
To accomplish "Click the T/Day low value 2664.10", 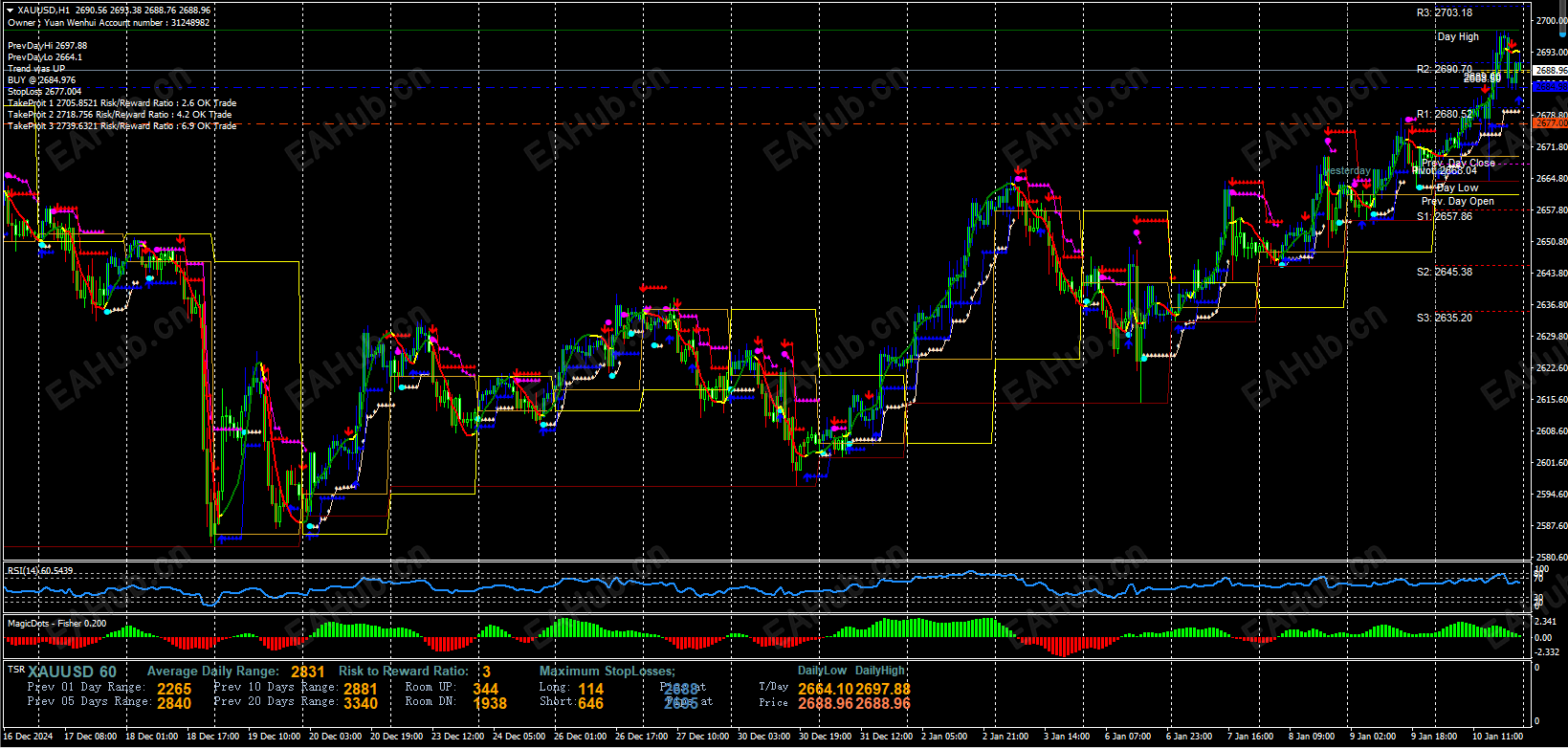I will (826, 689).
